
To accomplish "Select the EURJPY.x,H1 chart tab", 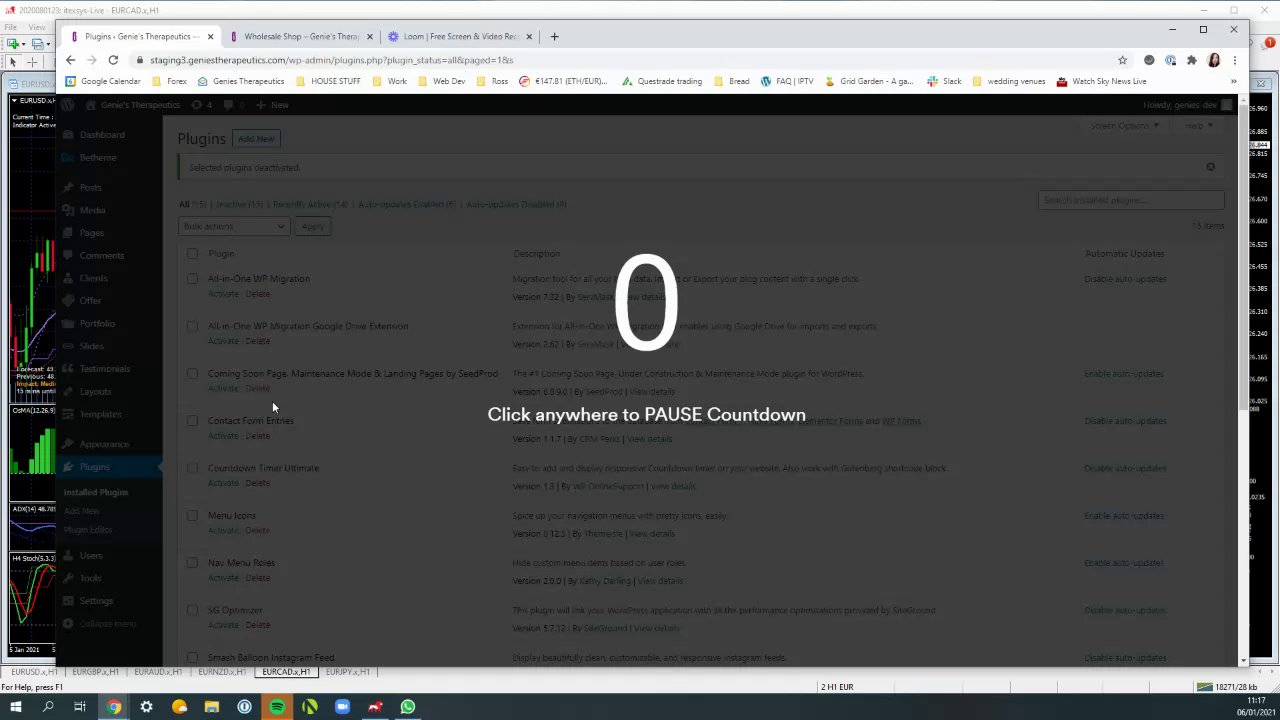I will pyautogui.click(x=347, y=672).
